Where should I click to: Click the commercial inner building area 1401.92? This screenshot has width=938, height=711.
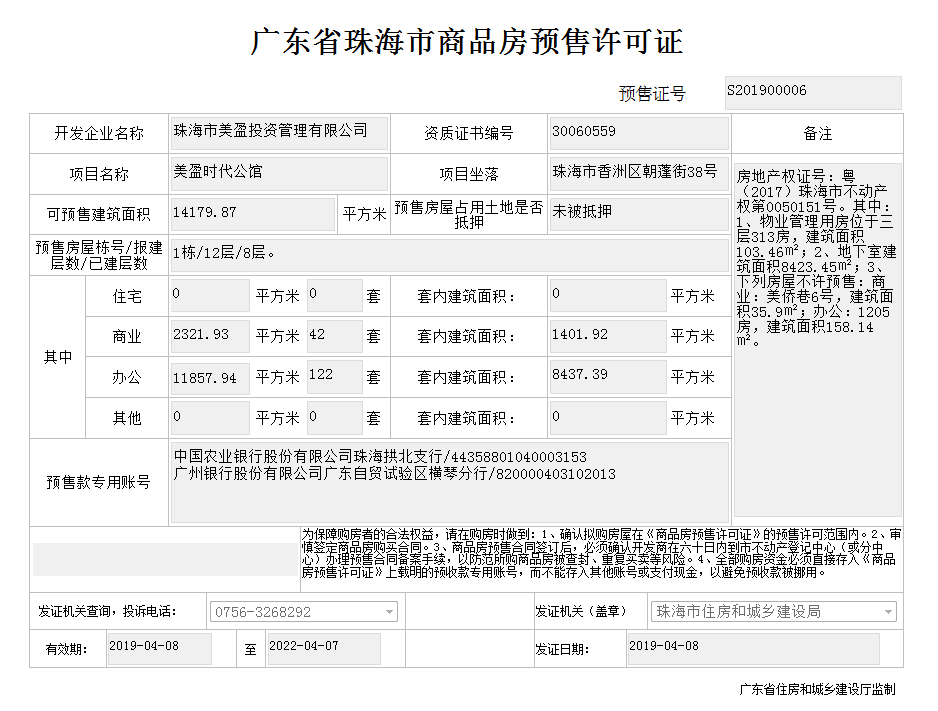pyautogui.click(x=607, y=337)
